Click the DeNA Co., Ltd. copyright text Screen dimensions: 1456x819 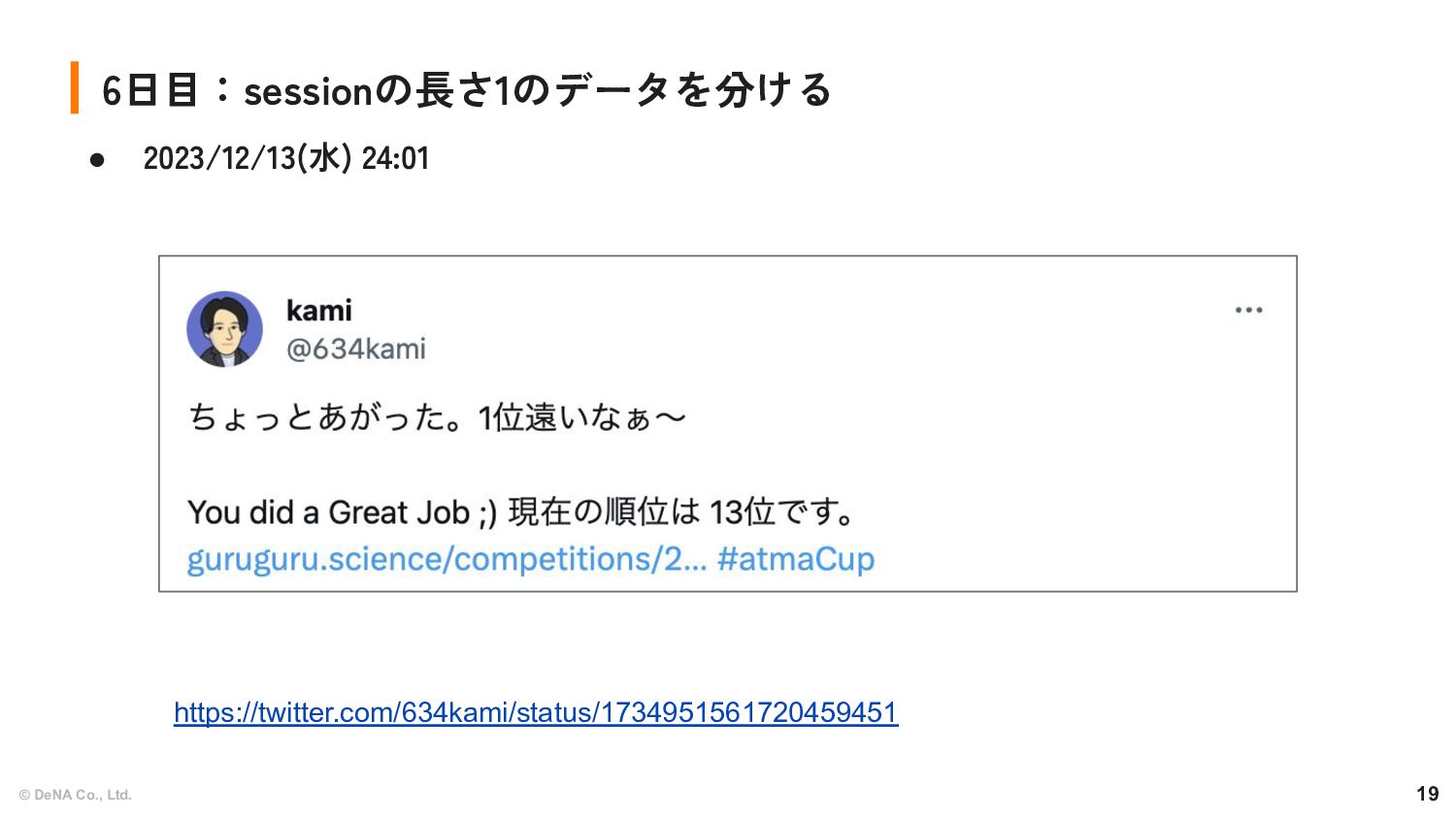click(75, 795)
